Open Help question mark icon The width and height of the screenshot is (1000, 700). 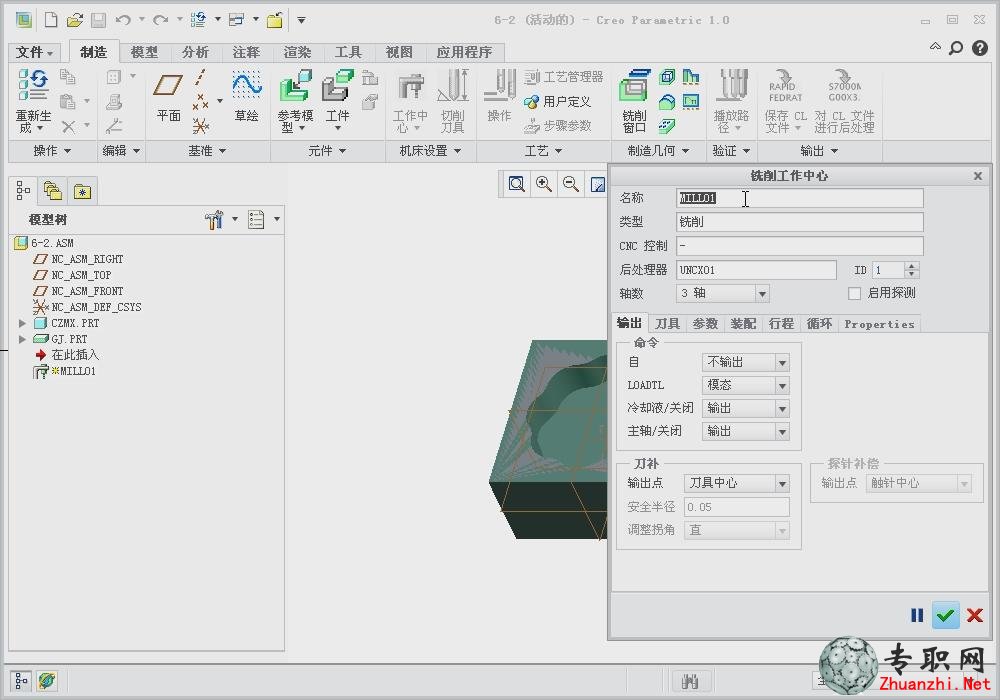tap(980, 48)
